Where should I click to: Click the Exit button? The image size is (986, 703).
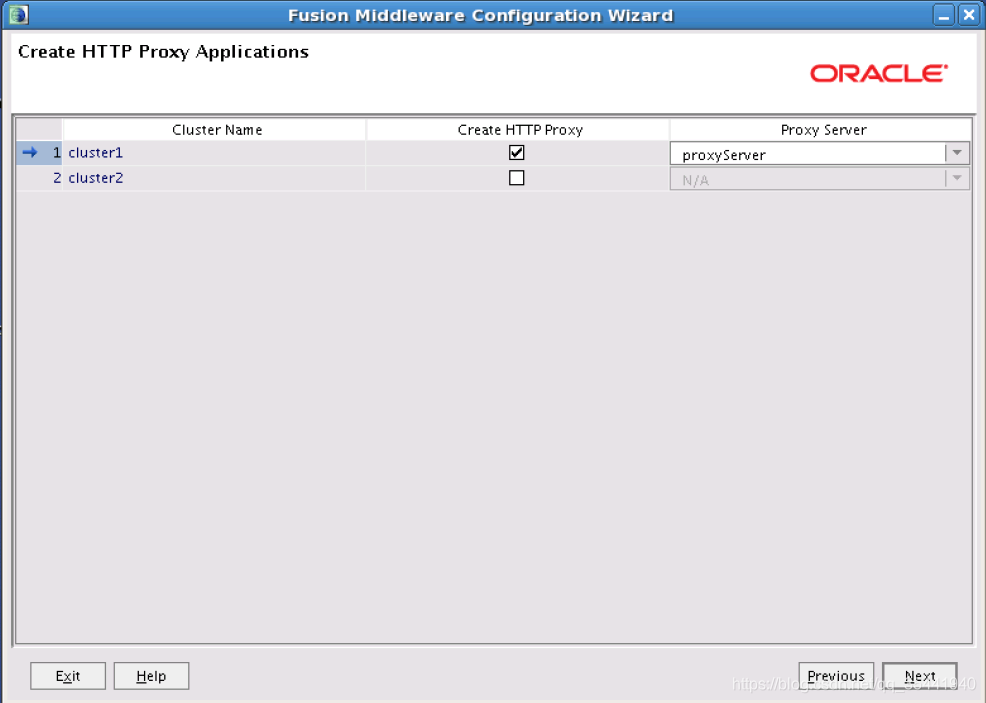tap(68, 676)
